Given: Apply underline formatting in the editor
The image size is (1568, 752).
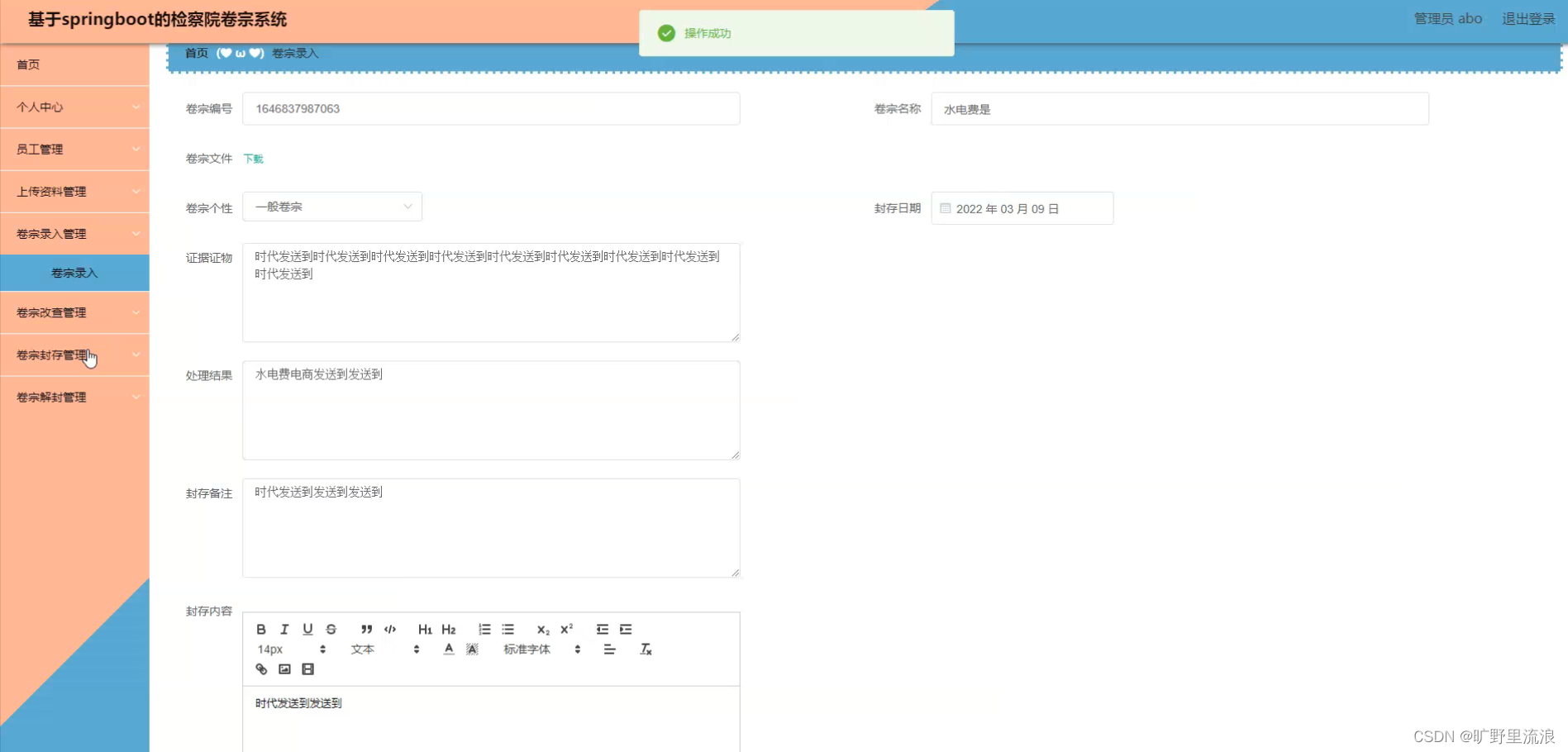Looking at the screenshot, I should coord(307,629).
